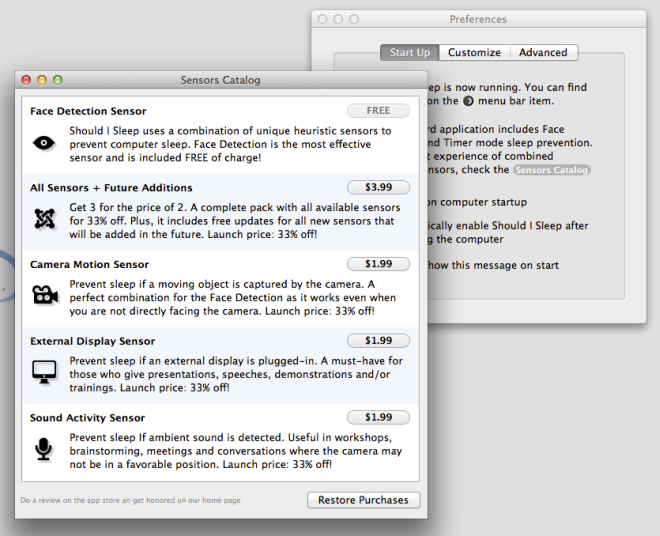Buy All Sensors pack for $3.99
The height and width of the screenshot is (536, 660).
point(378,187)
